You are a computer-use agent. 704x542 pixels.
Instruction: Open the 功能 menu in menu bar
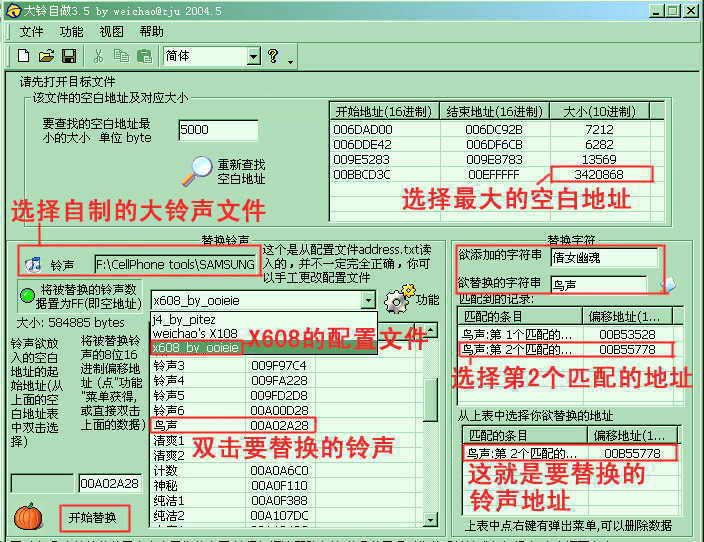click(x=71, y=31)
